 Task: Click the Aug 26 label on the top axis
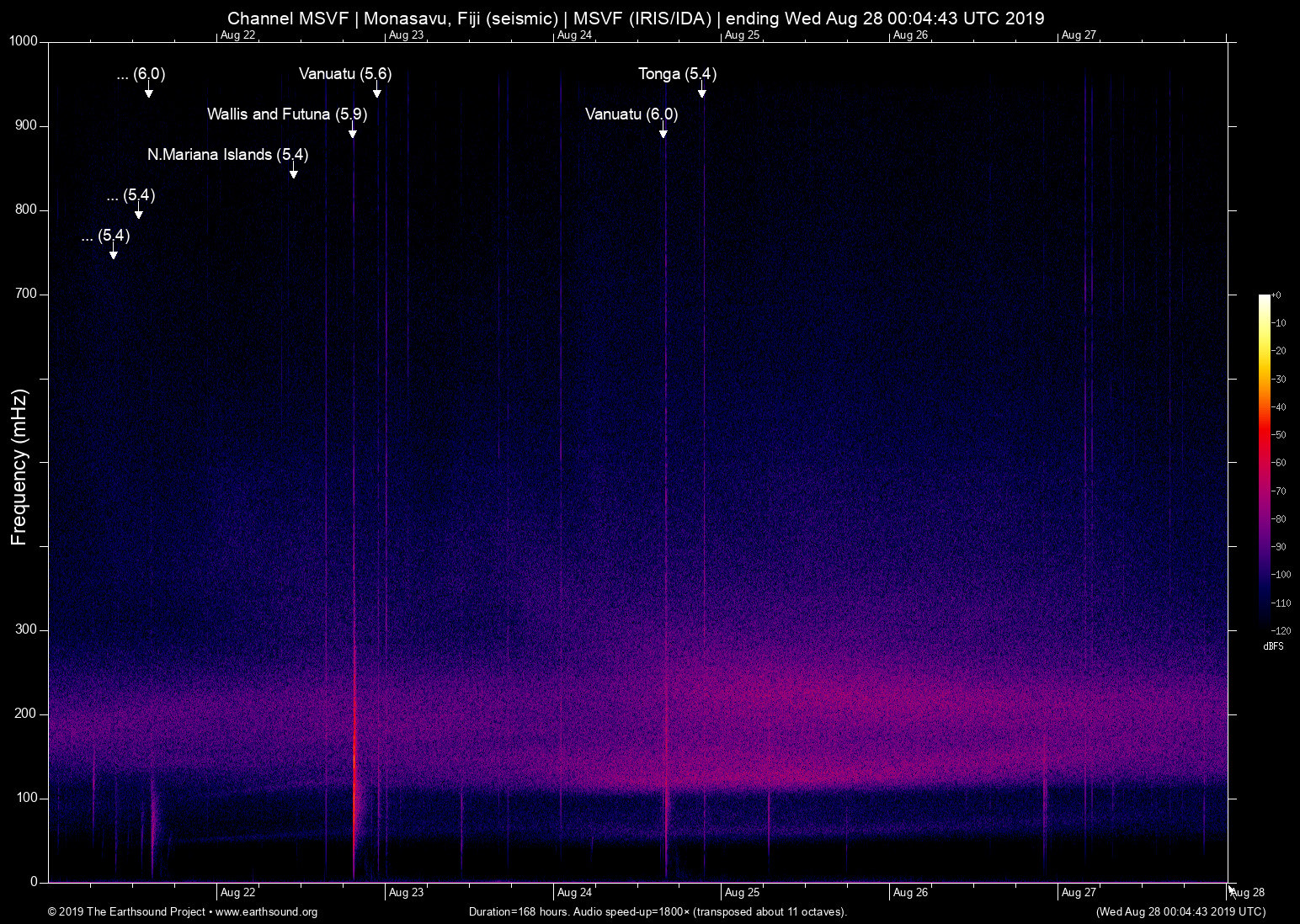910,35
